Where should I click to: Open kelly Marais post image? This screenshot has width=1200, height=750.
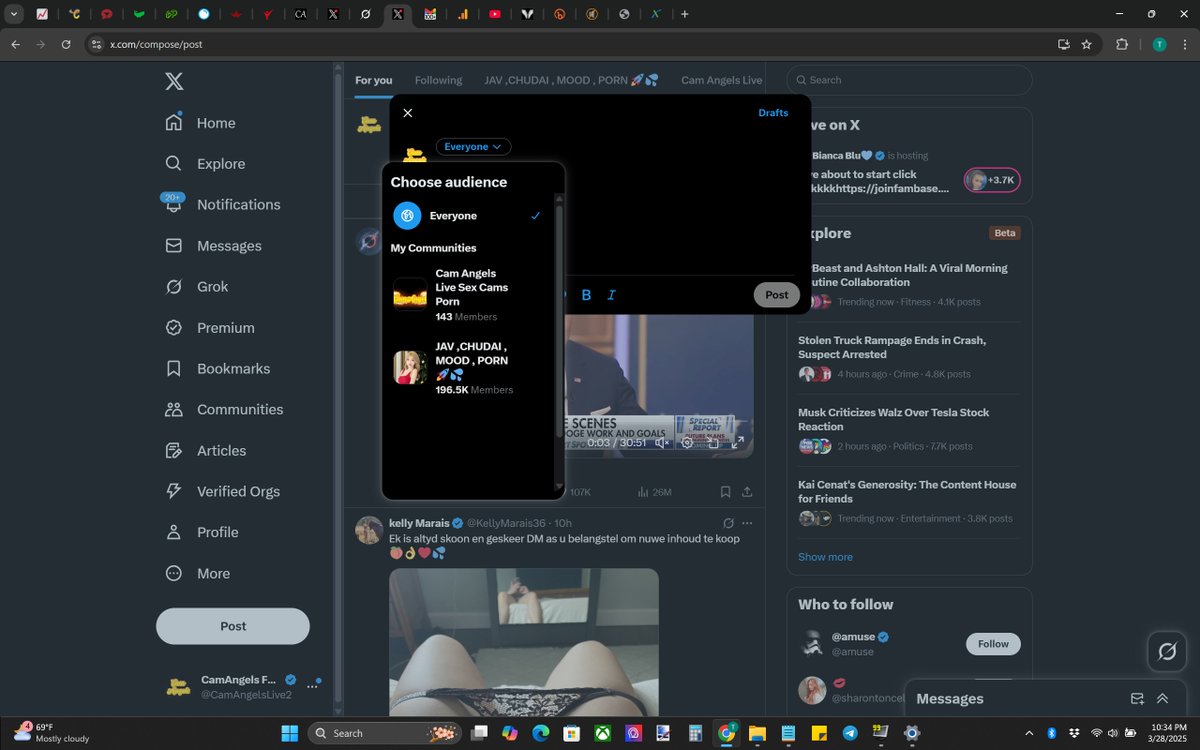coord(524,642)
